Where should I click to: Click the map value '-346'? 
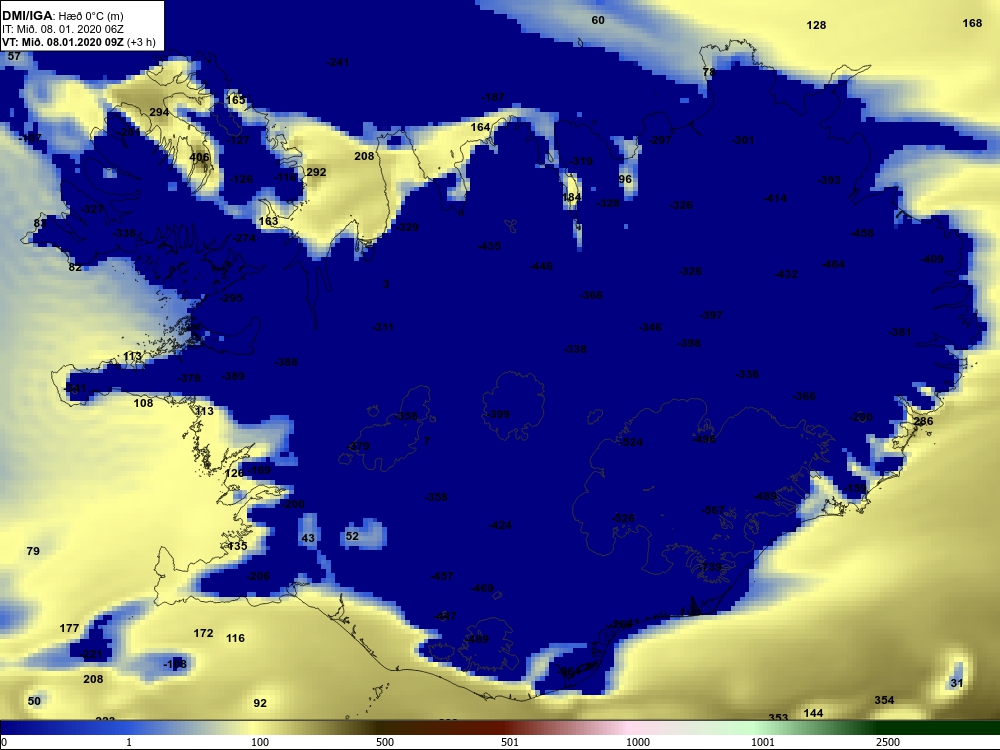pyautogui.click(x=651, y=327)
